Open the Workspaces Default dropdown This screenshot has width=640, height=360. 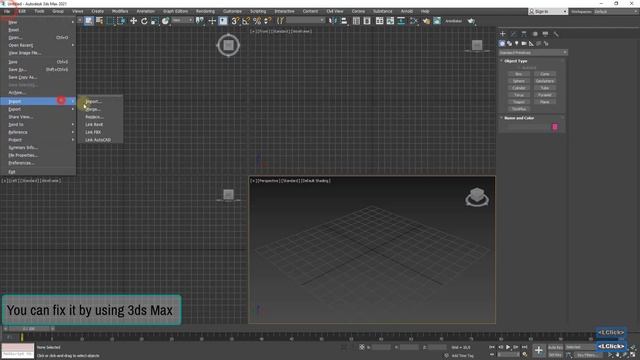tap(616, 11)
